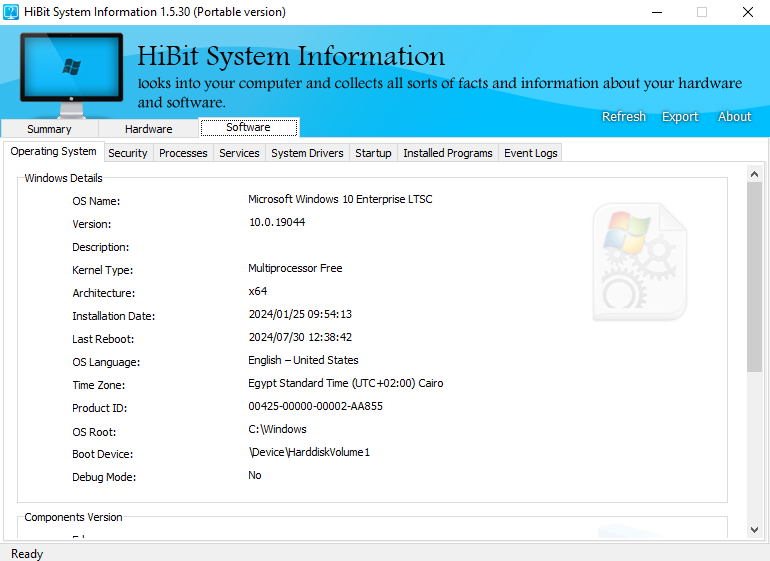
Task: Minimize the HiBit window
Action: point(657,12)
